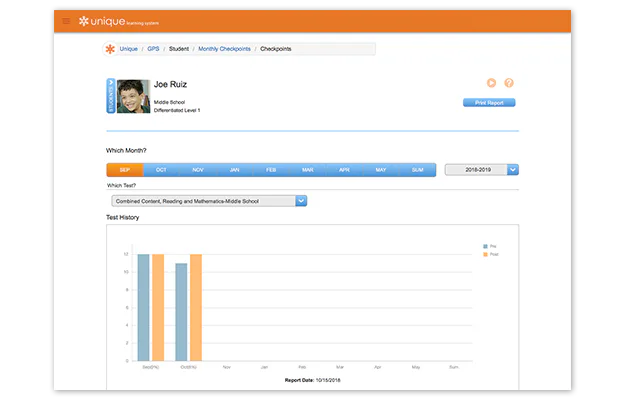Open the hamburger menu in orange header
Screen dimensions: 625x400
66,21
